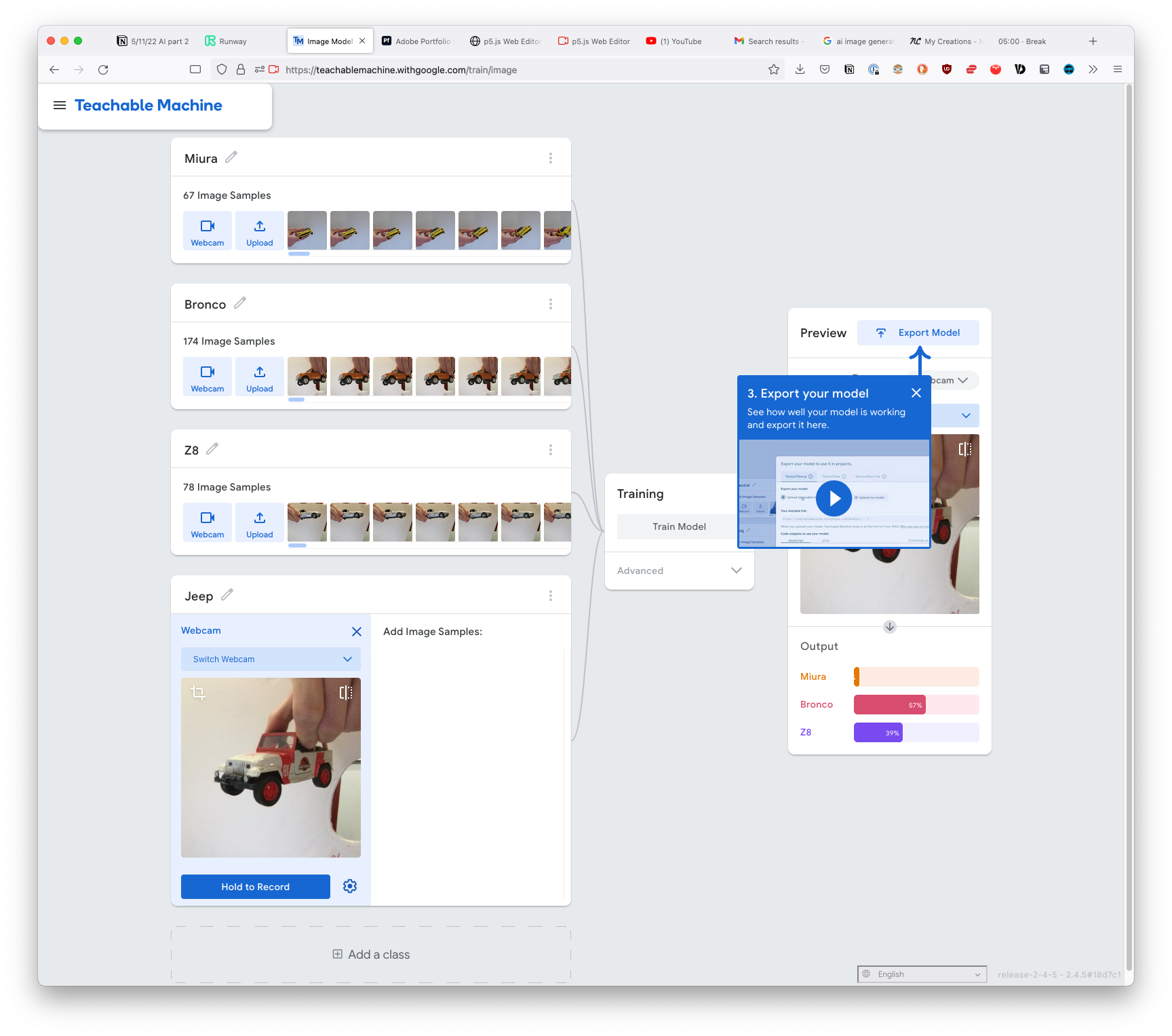The image size is (1172, 1036).
Task: Expand the Advanced training options
Action: 680,571
